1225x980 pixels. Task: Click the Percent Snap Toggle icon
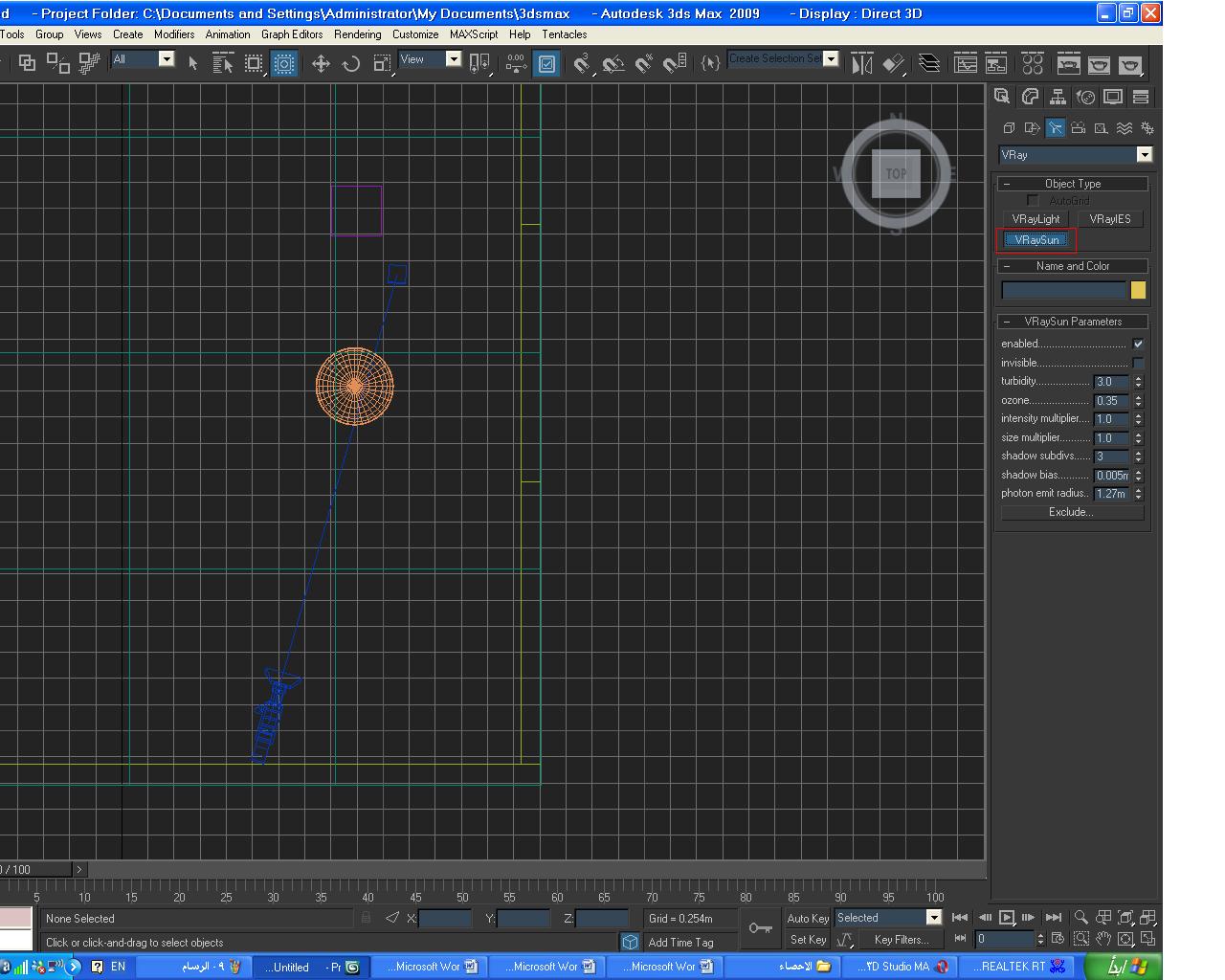point(644,64)
